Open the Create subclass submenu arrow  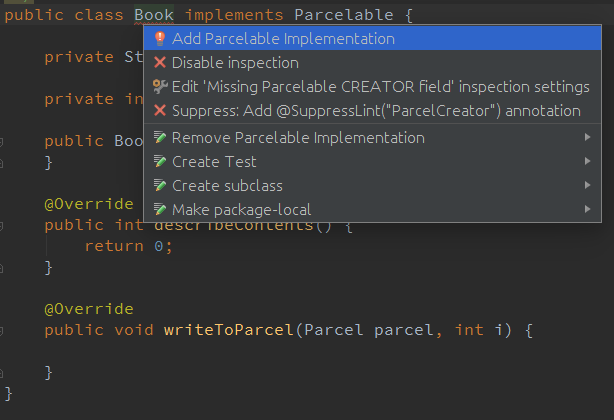(588, 186)
